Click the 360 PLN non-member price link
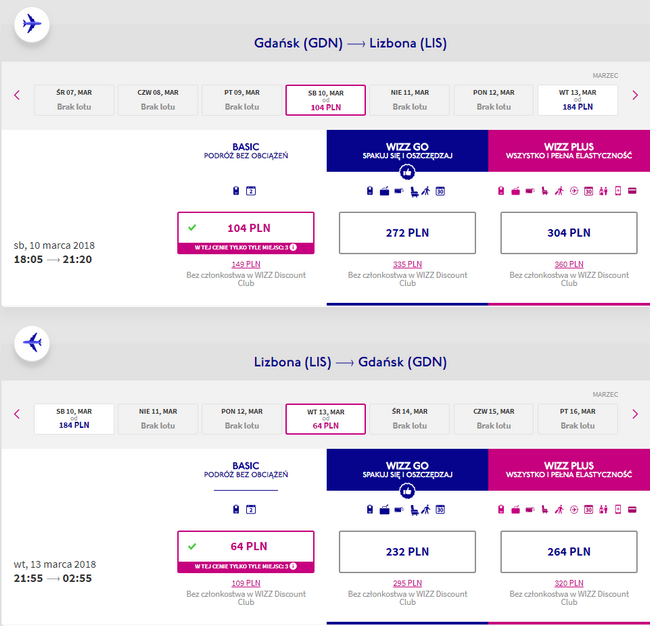Viewport: 650px width, 626px height. [x=569, y=264]
